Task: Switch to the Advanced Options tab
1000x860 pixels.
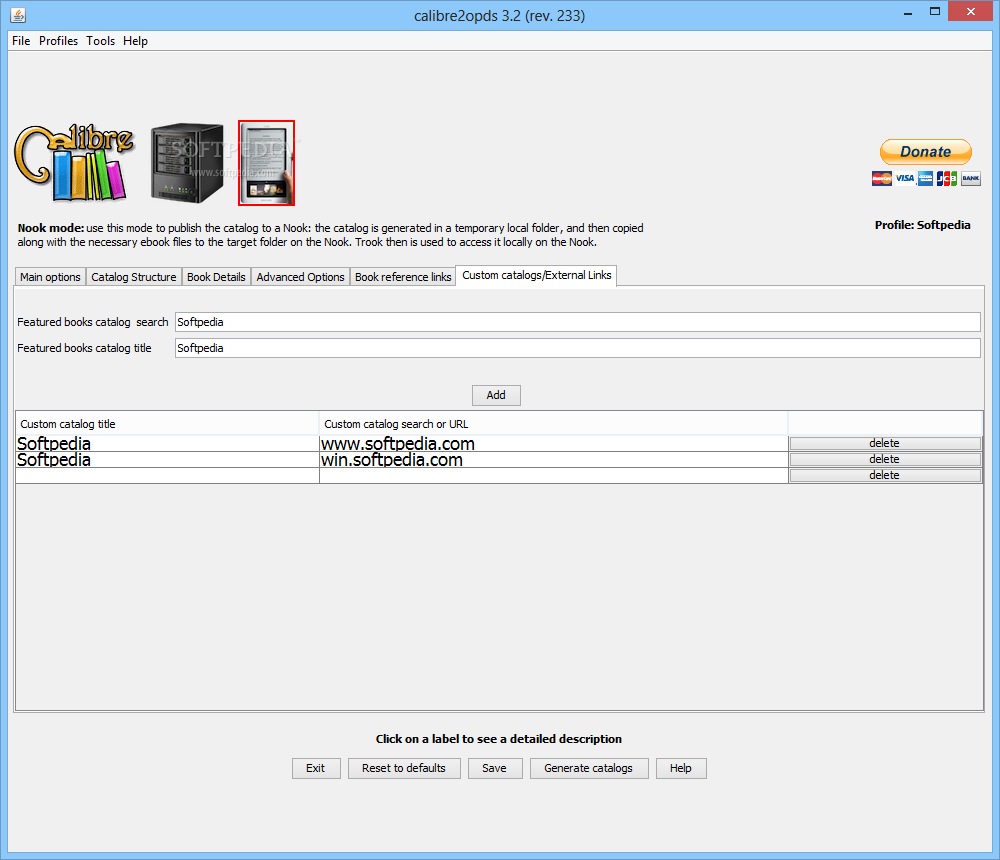Action: pyautogui.click(x=300, y=277)
